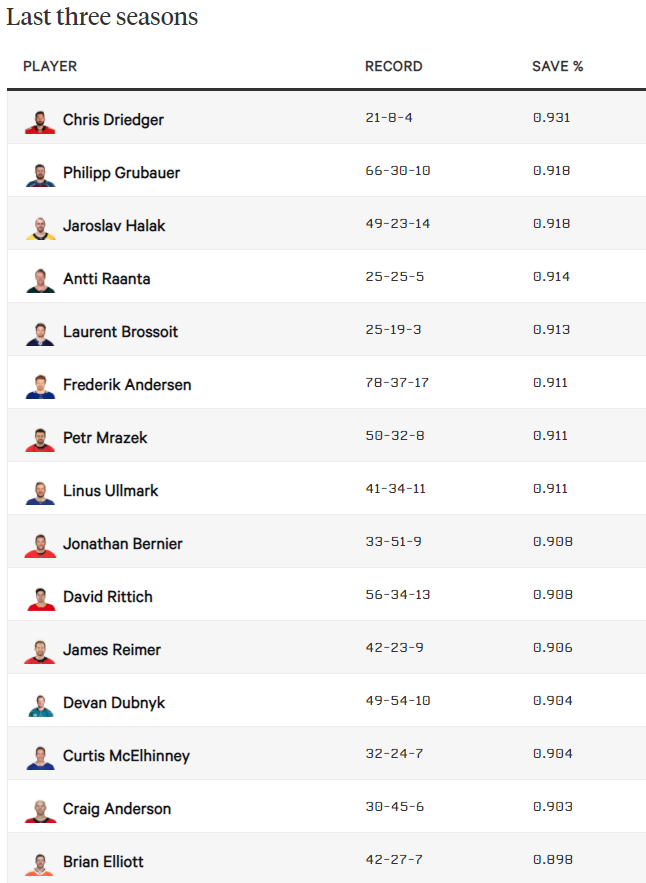The width and height of the screenshot is (646, 883).
Task: Select Laurent Brossoit's headshot icon
Action: pos(40,334)
